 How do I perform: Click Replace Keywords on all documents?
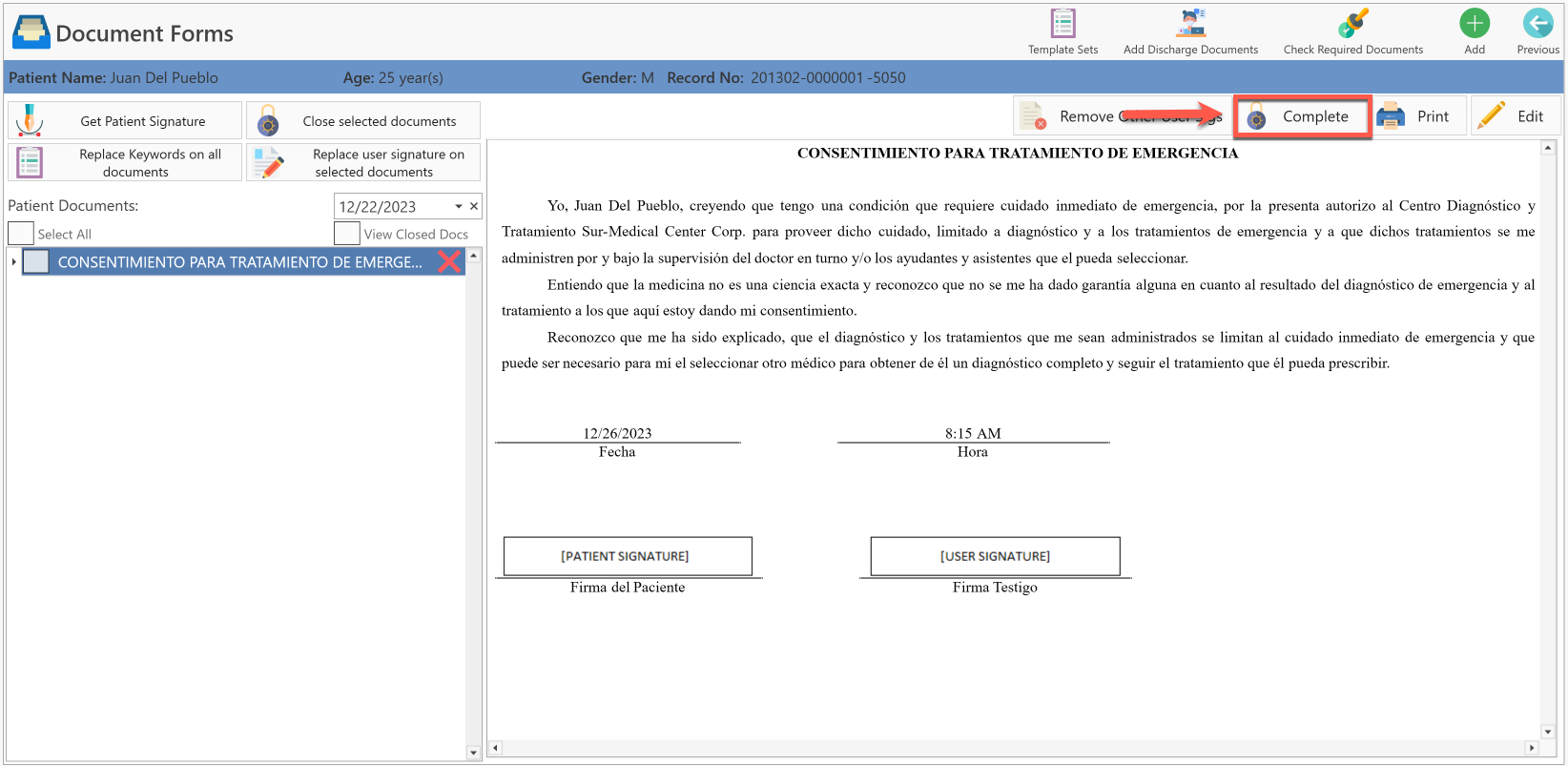(125, 162)
